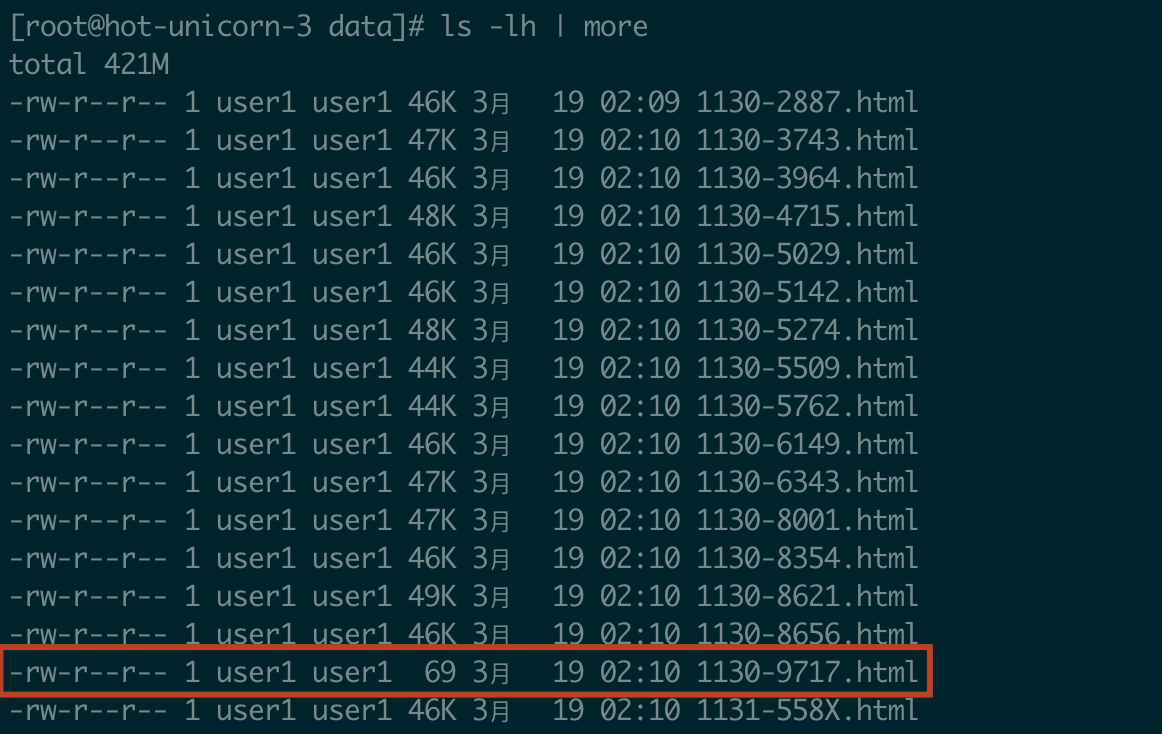Click on 1130-5274.html filename
The image size is (1162, 734).
click(807, 331)
